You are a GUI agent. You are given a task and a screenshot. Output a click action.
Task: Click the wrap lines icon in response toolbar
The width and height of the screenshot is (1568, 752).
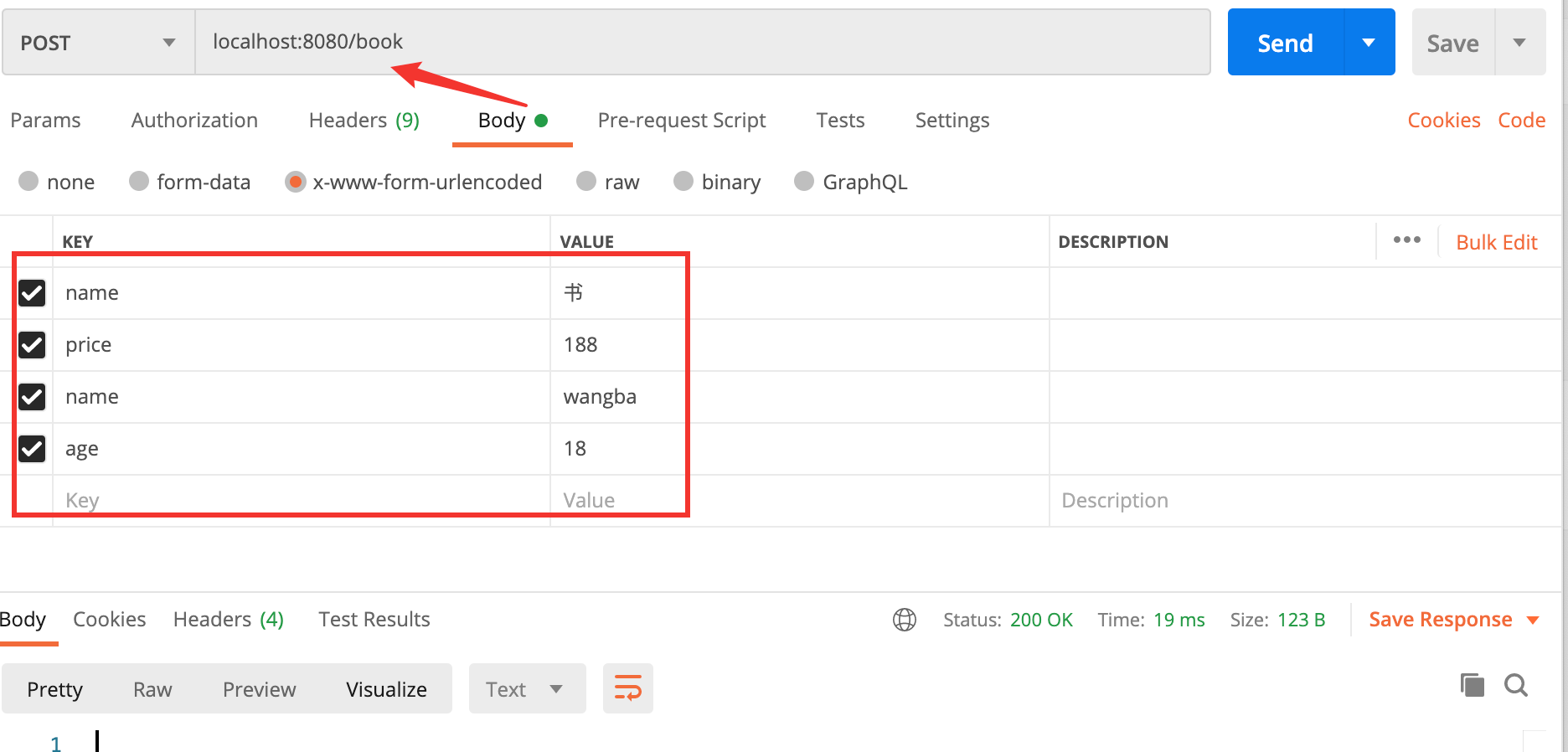627,688
